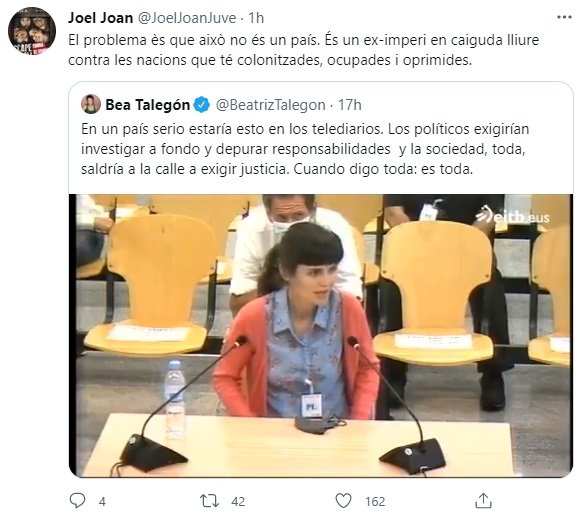Open Bea Talegón's name in quoted tweet
Image resolution: width=577 pixels, height=521 pixels.
click(x=148, y=105)
